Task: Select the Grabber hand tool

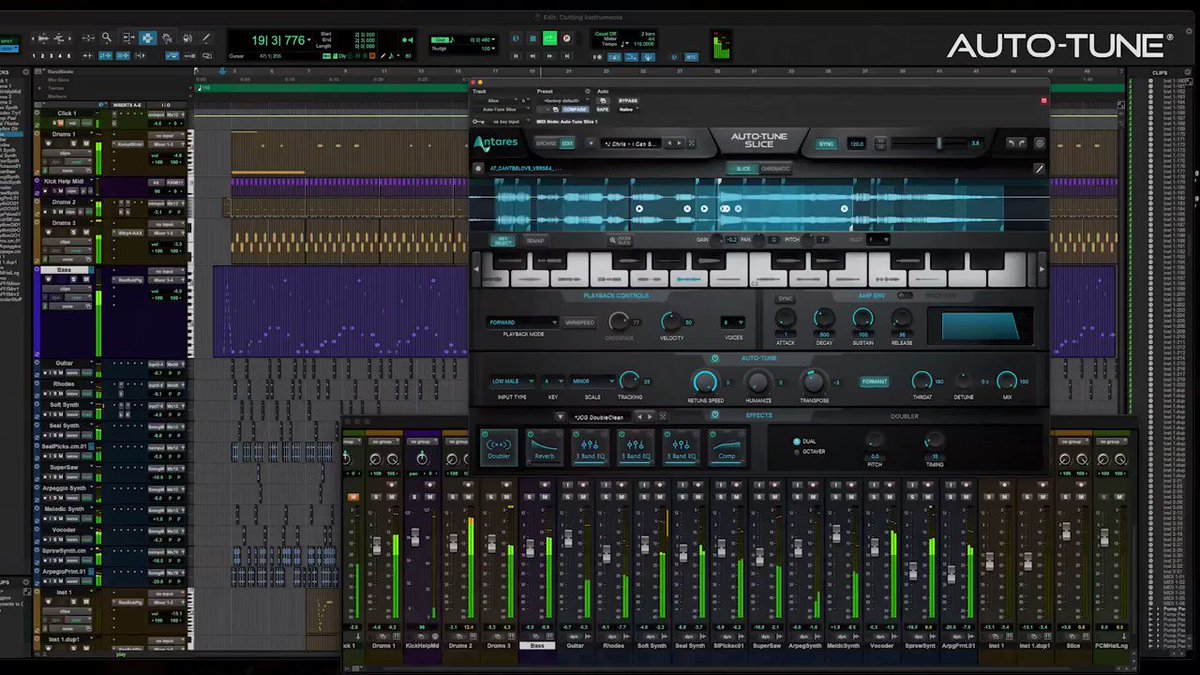Action: click(x=167, y=37)
